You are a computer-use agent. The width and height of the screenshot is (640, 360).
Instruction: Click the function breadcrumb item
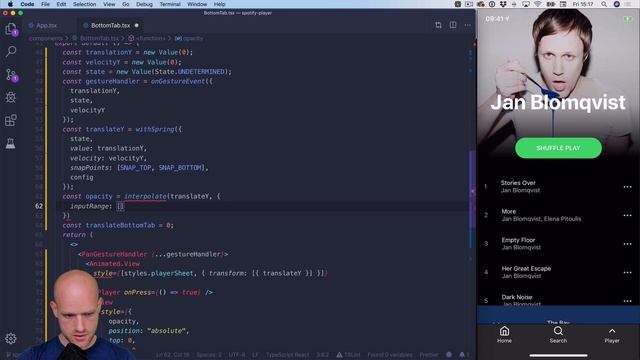pos(147,38)
